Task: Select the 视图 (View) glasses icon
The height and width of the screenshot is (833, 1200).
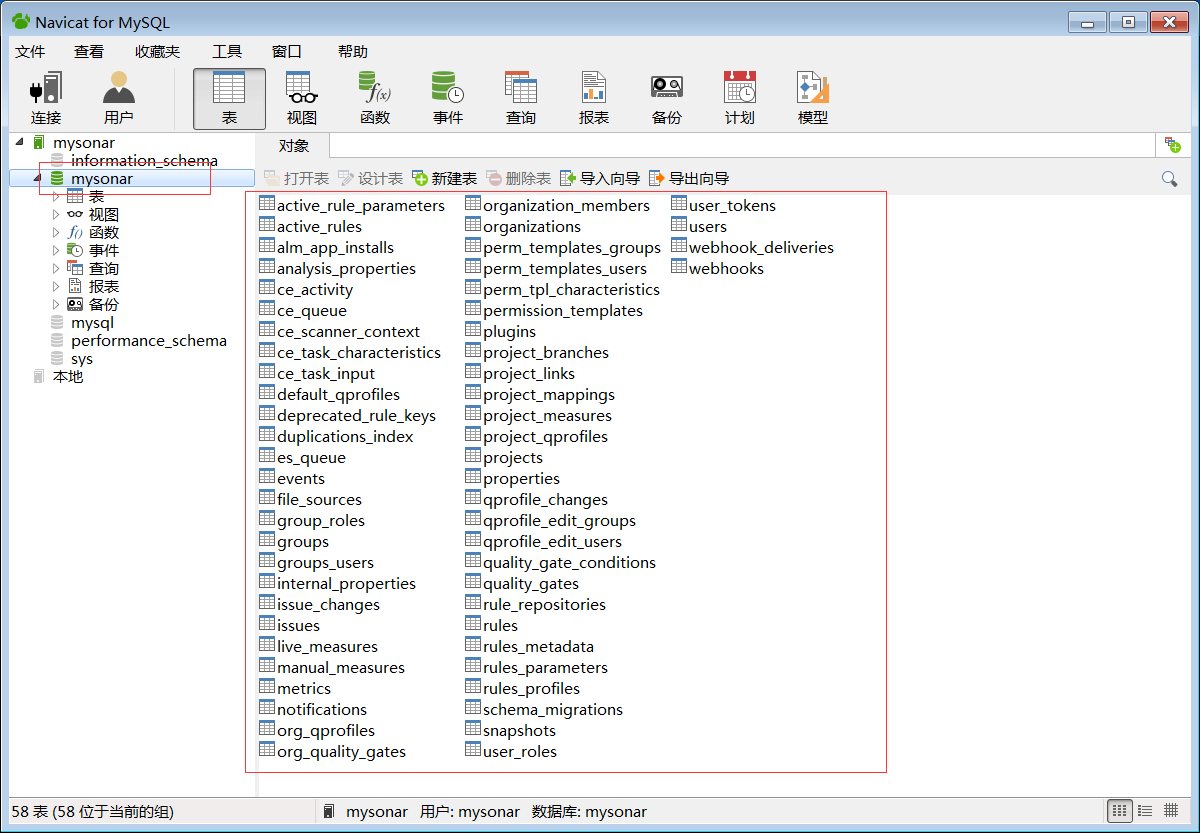Action: [x=301, y=98]
